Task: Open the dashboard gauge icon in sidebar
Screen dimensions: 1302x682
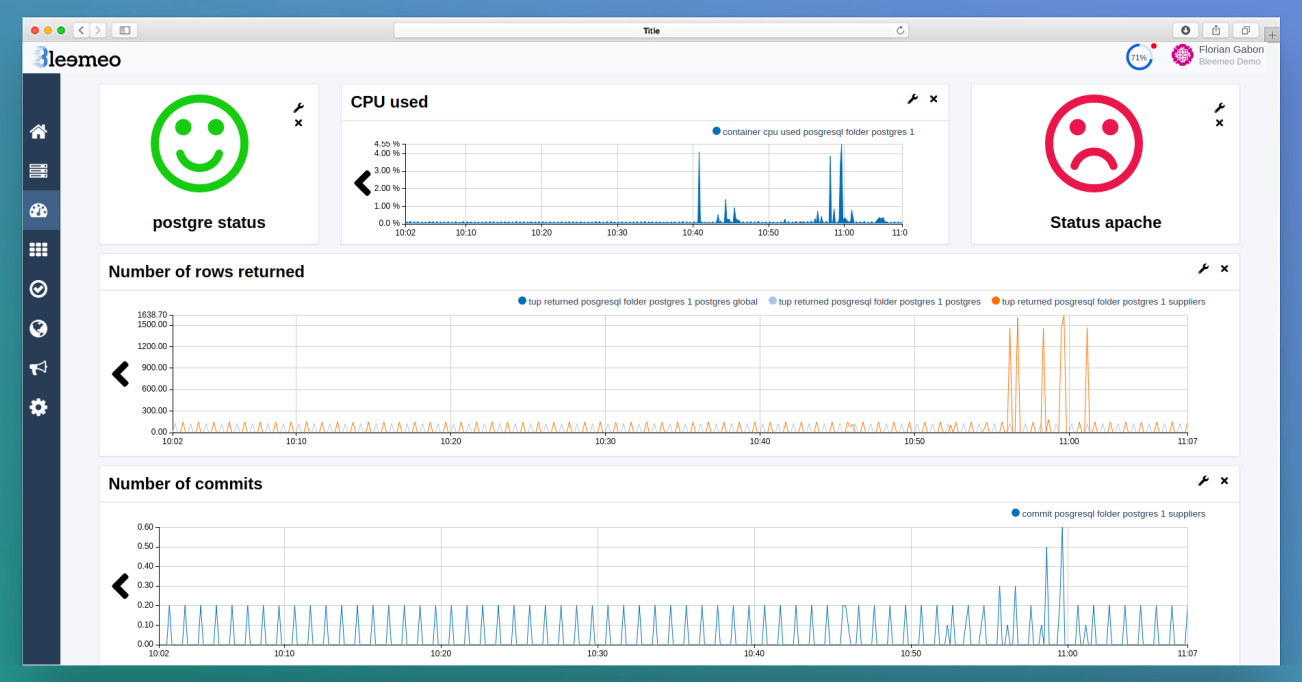Action: [38, 210]
